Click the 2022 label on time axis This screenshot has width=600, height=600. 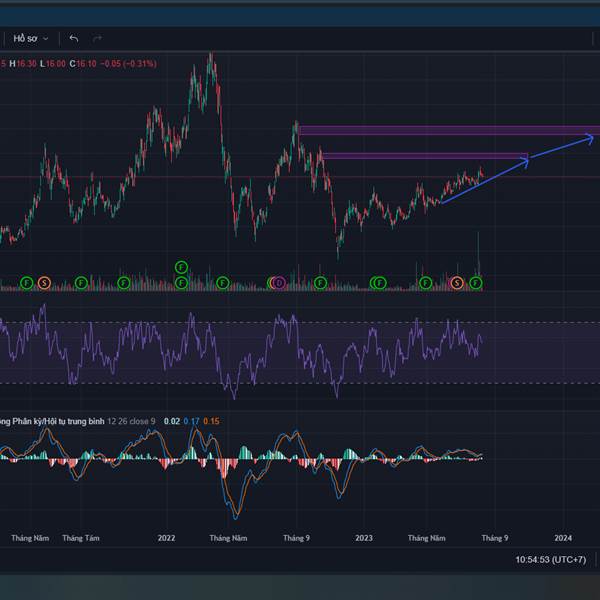[x=166, y=537]
